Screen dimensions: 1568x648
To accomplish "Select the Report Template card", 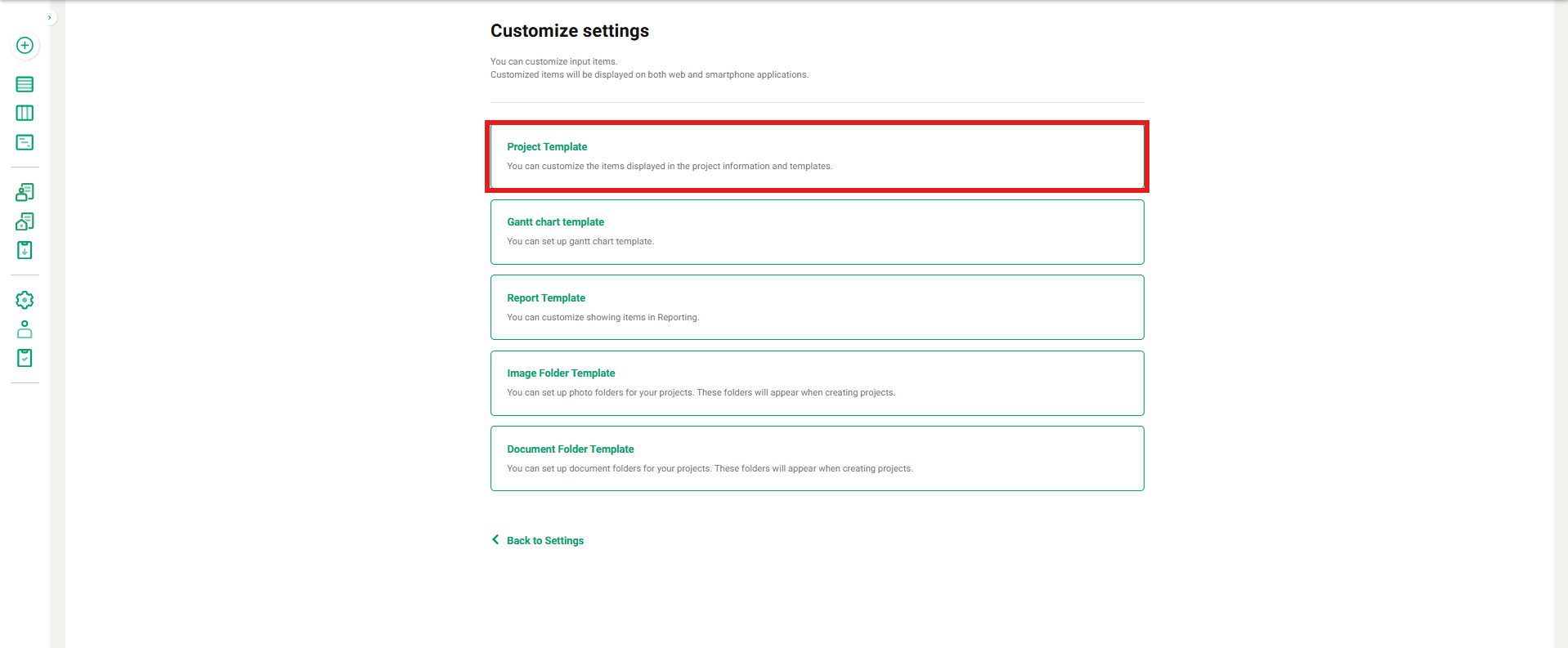I will (x=817, y=307).
